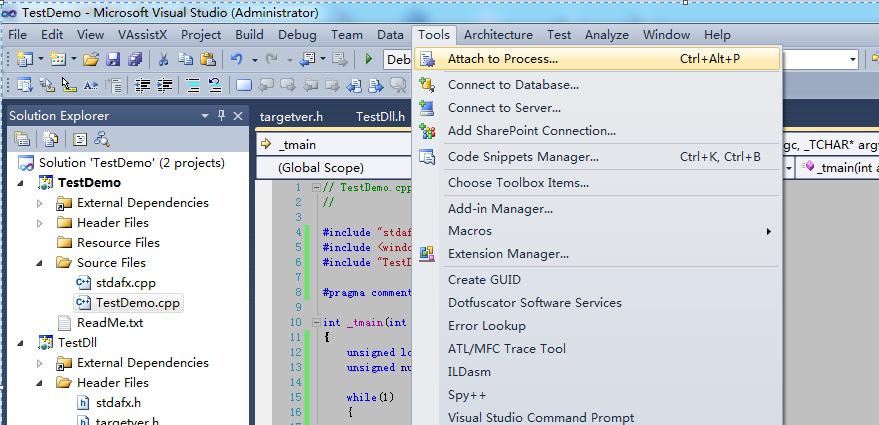Collapse code outlining at line 10

coord(317,322)
